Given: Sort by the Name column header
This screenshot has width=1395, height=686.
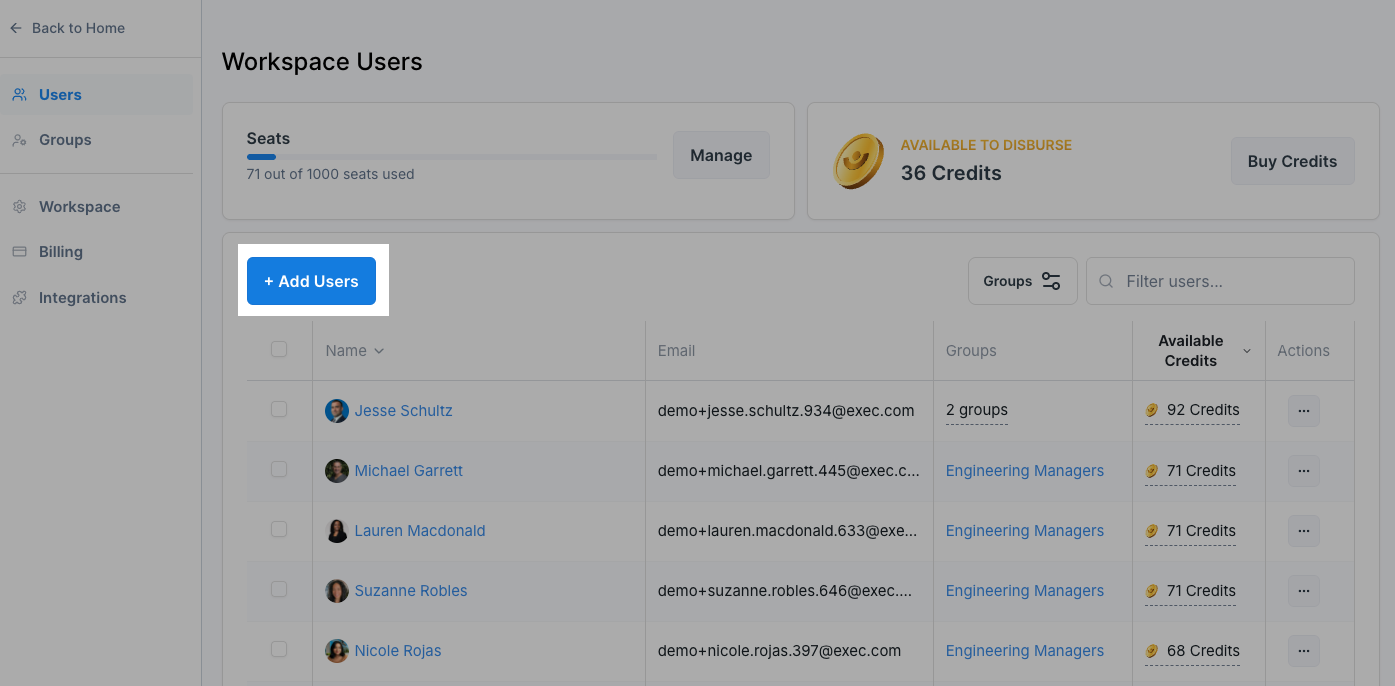Looking at the screenshot, I should pos(354,351).
